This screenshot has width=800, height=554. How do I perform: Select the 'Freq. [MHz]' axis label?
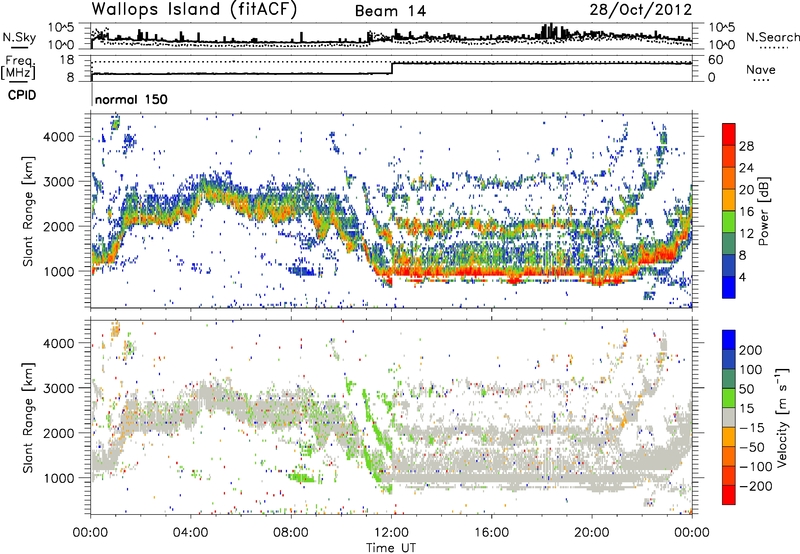(x=18, y=67)
